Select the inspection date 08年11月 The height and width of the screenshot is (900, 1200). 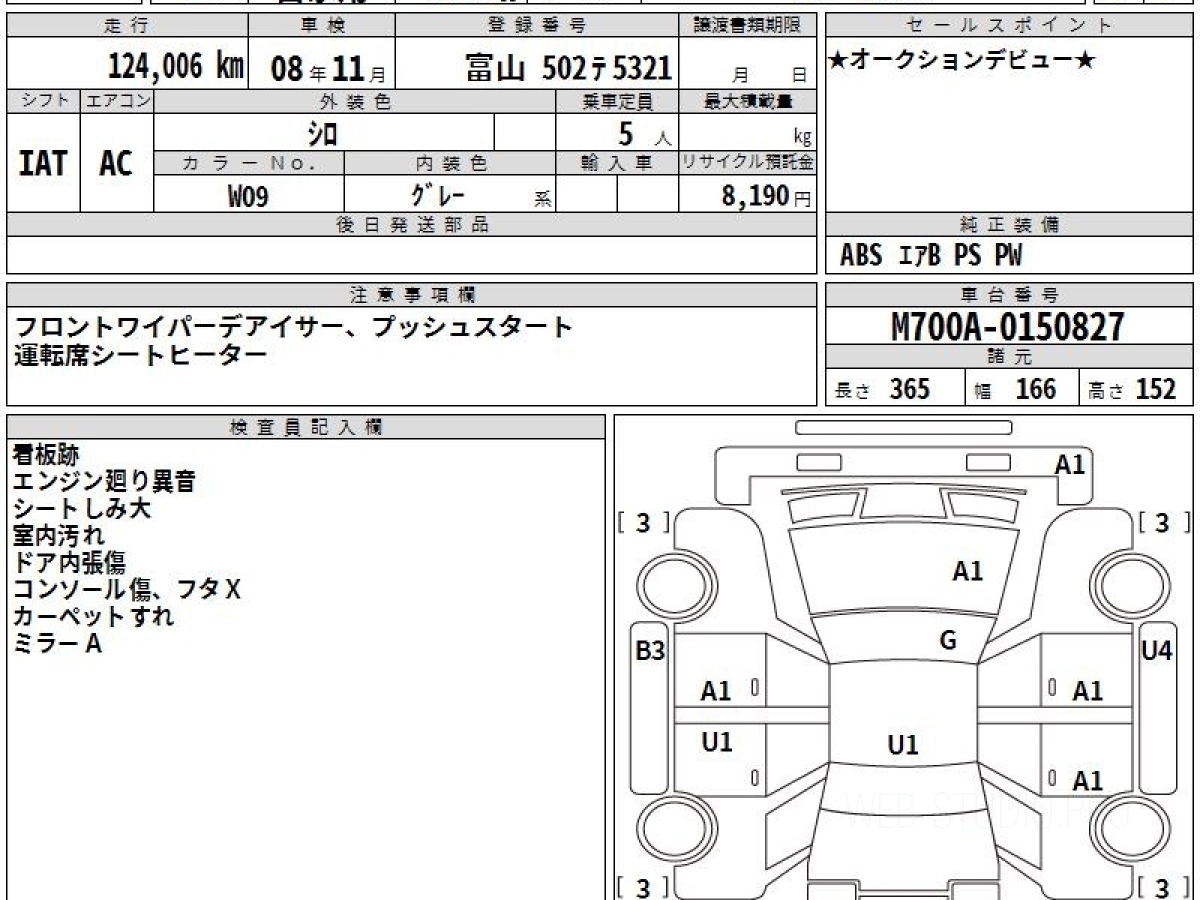328,69
